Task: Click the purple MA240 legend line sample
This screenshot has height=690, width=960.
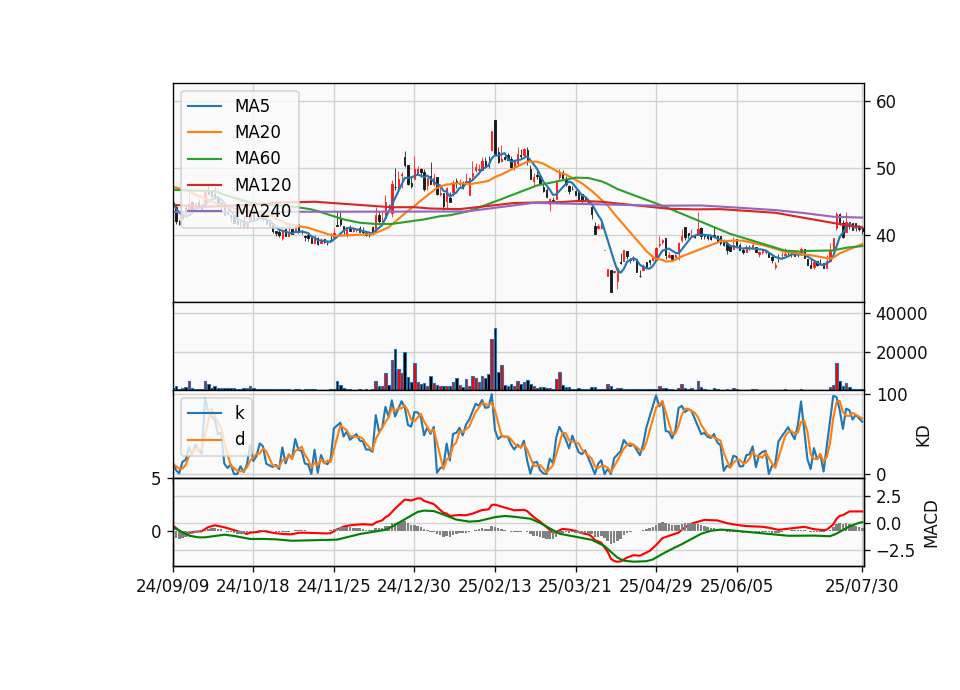Action: pyautogui.click(x=204, y=211)
